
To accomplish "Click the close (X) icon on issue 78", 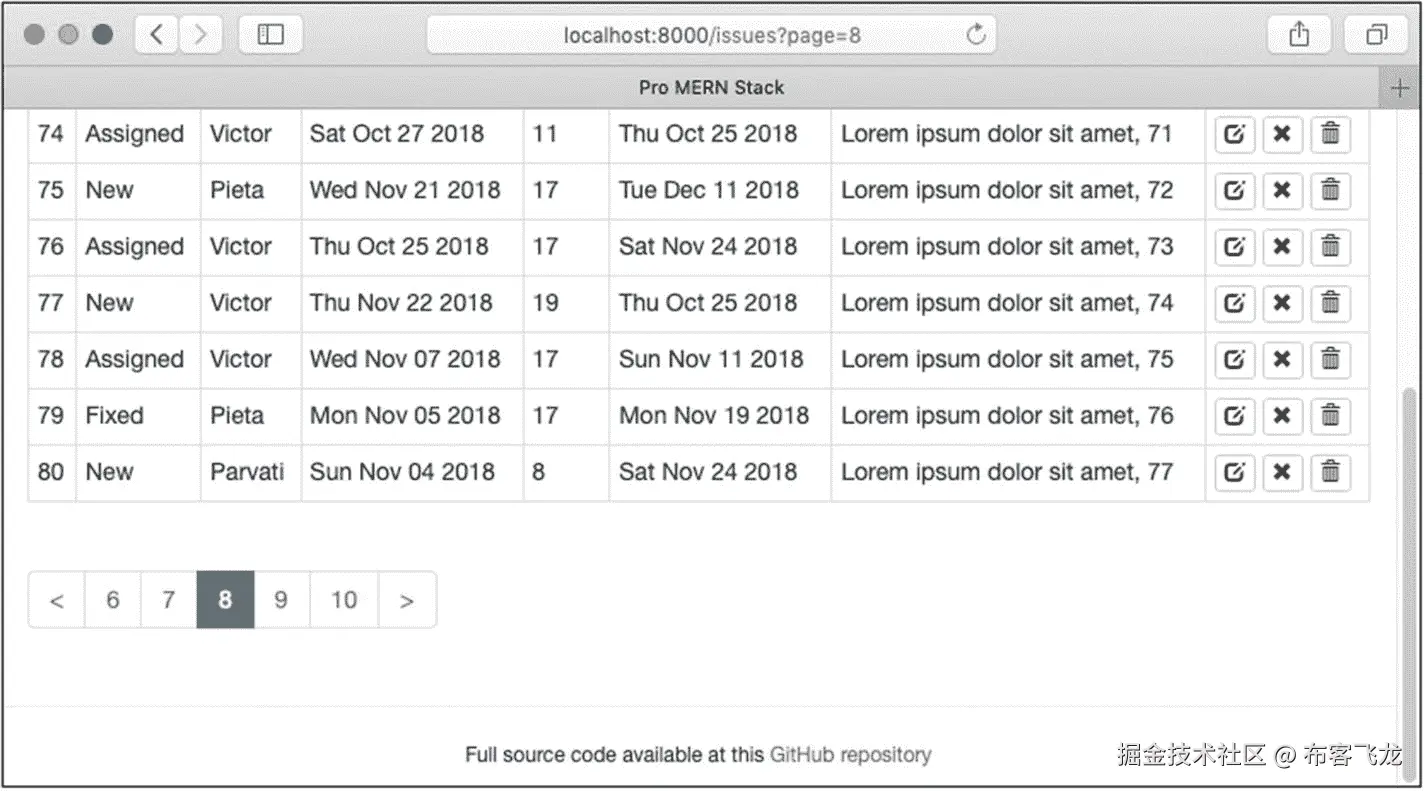I will point(1282,359).
